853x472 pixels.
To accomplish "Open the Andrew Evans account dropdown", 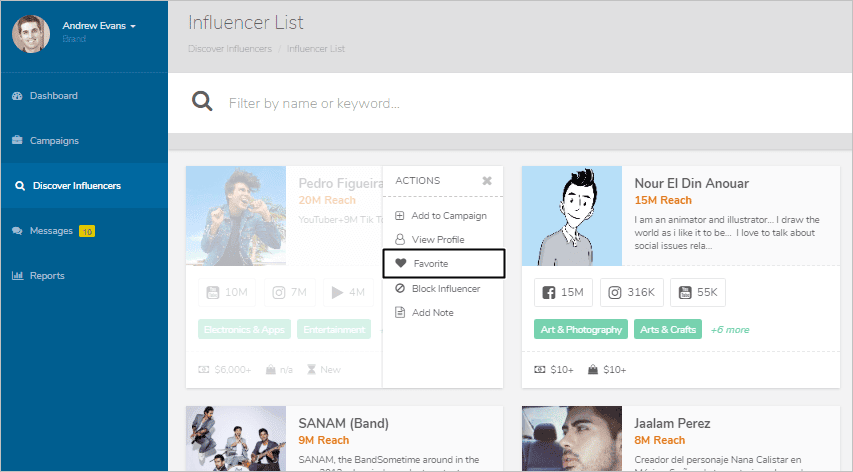I will click(99, 26).
